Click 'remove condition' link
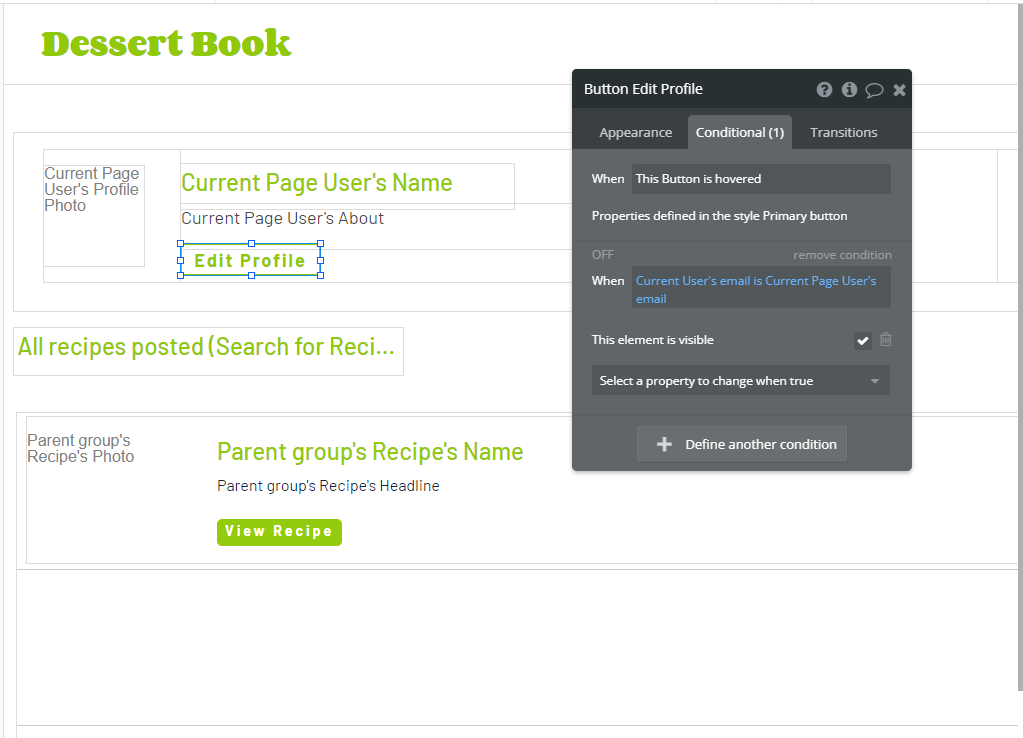The height and width of the screenshot is (738, 1023). [x=842, y=255]
